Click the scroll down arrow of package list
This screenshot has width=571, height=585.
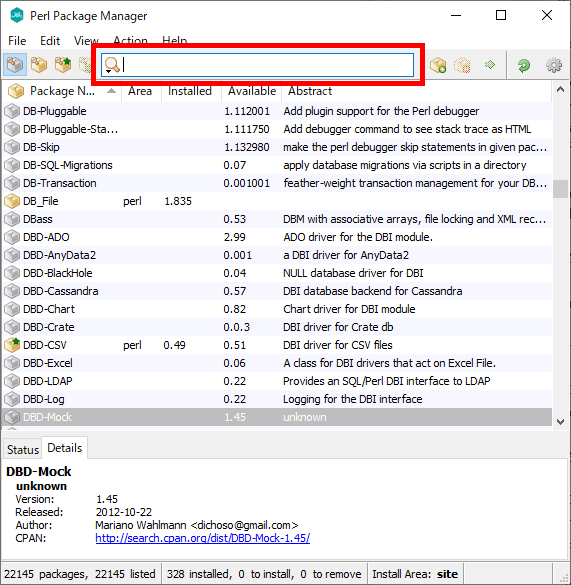coord(560,422)
